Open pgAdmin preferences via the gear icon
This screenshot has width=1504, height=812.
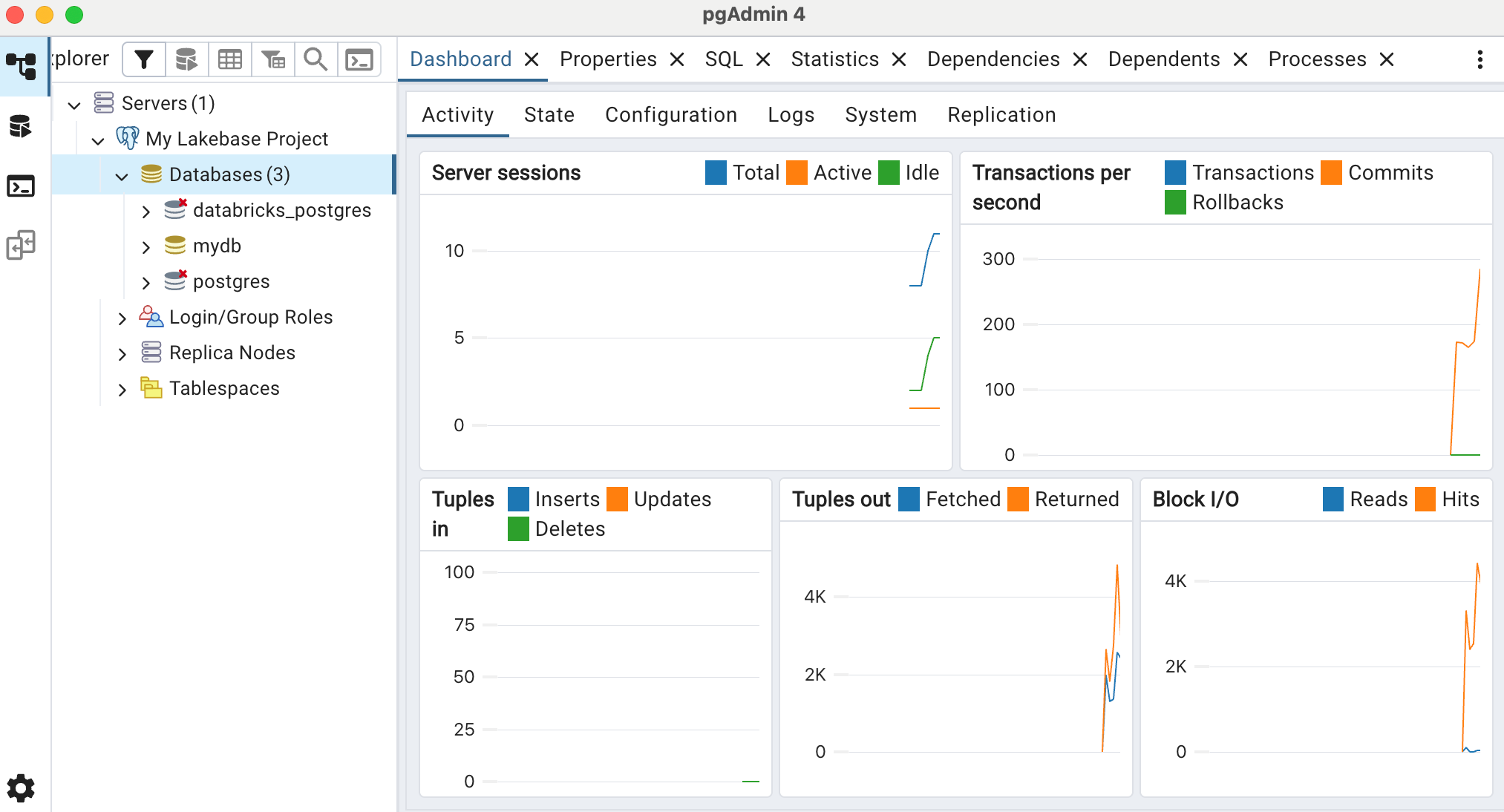[x=20, y=788]
